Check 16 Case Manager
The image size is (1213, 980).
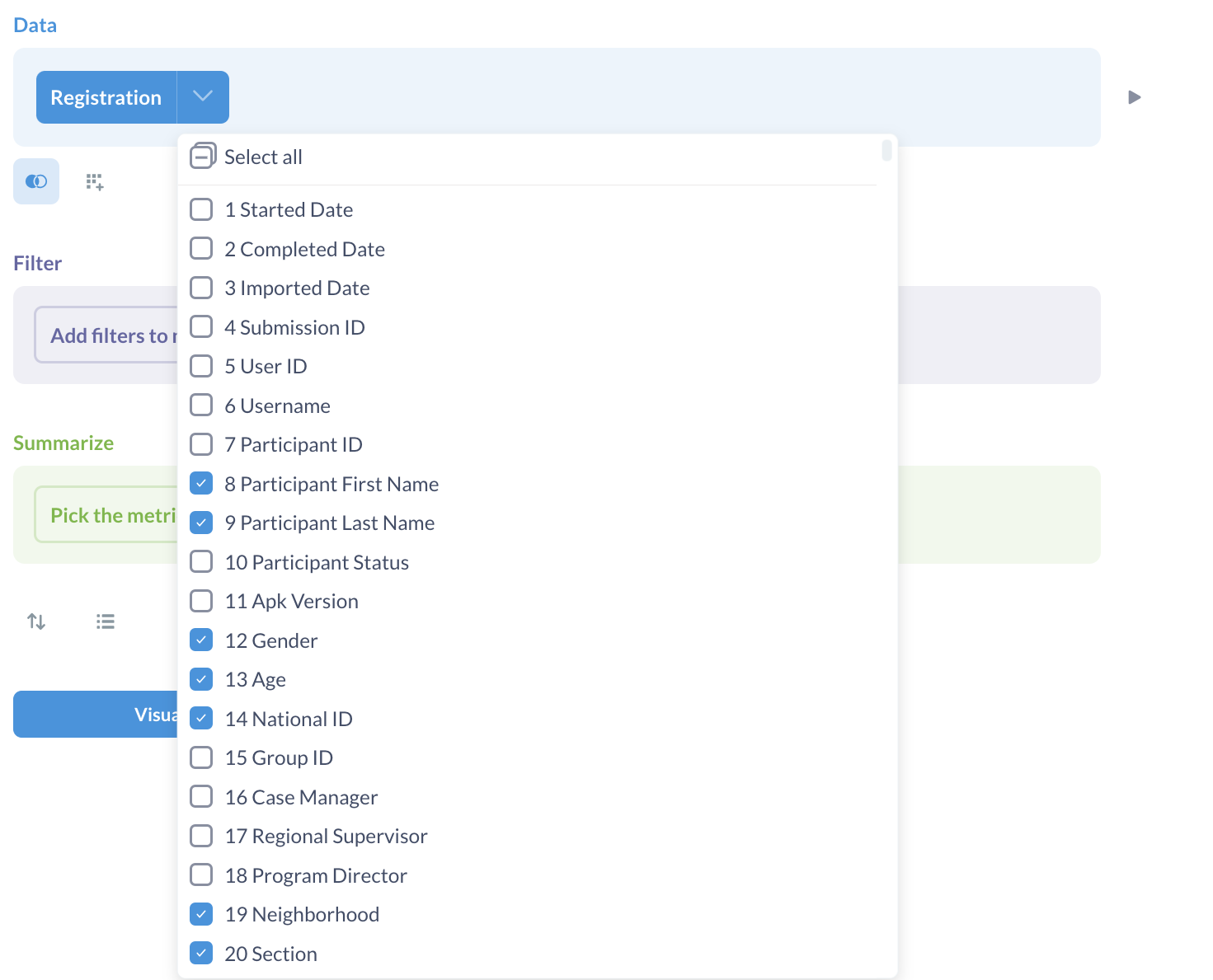(201, 796)
